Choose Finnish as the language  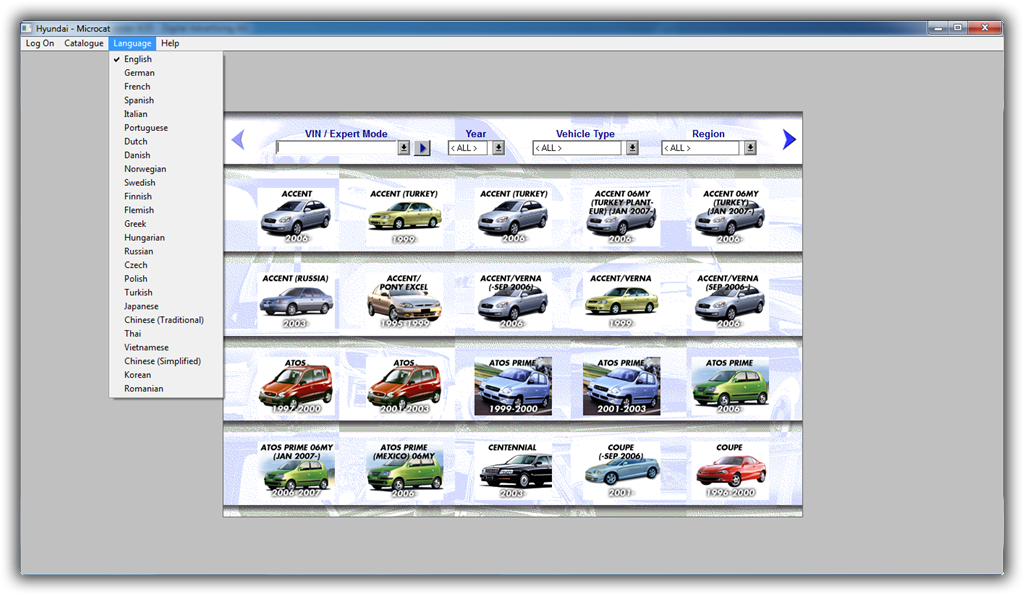pyautogui.click(x=166, y=196)
